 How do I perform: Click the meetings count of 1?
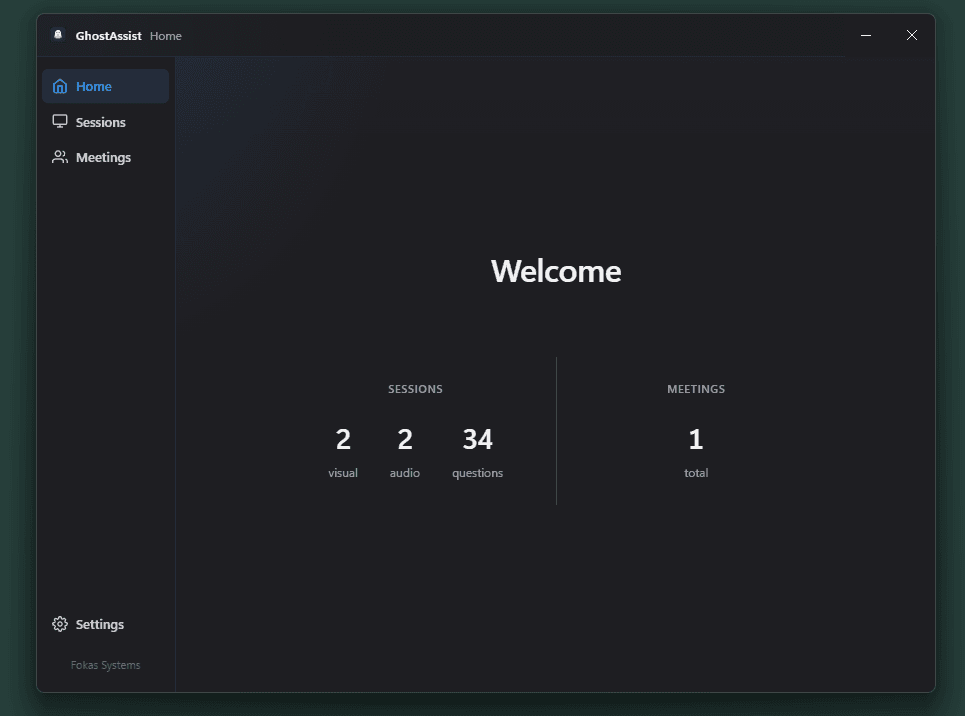tap(696, 439)
